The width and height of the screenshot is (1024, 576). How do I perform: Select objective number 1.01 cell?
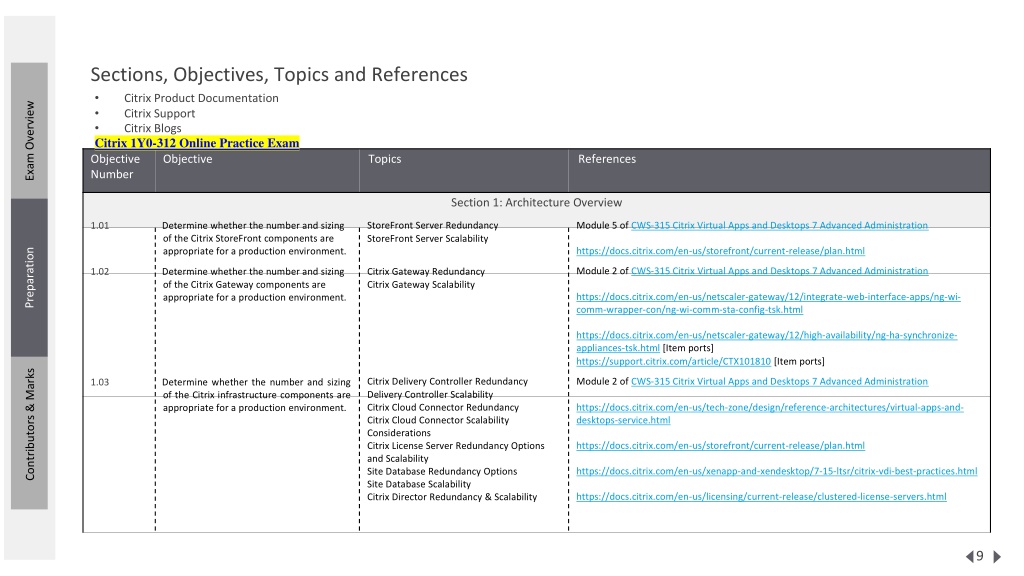100,225
